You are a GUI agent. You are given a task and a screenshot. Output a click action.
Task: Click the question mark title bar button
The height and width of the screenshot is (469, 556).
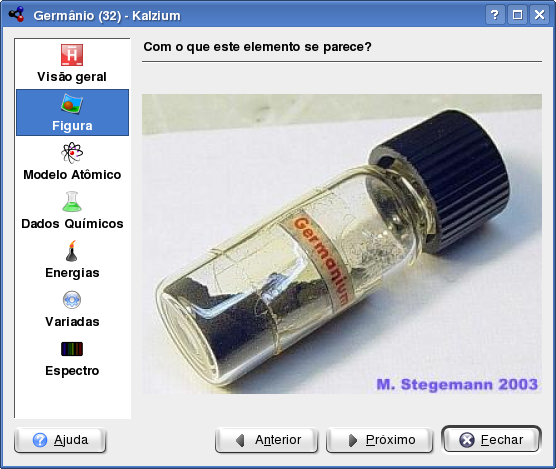(495, 15)
